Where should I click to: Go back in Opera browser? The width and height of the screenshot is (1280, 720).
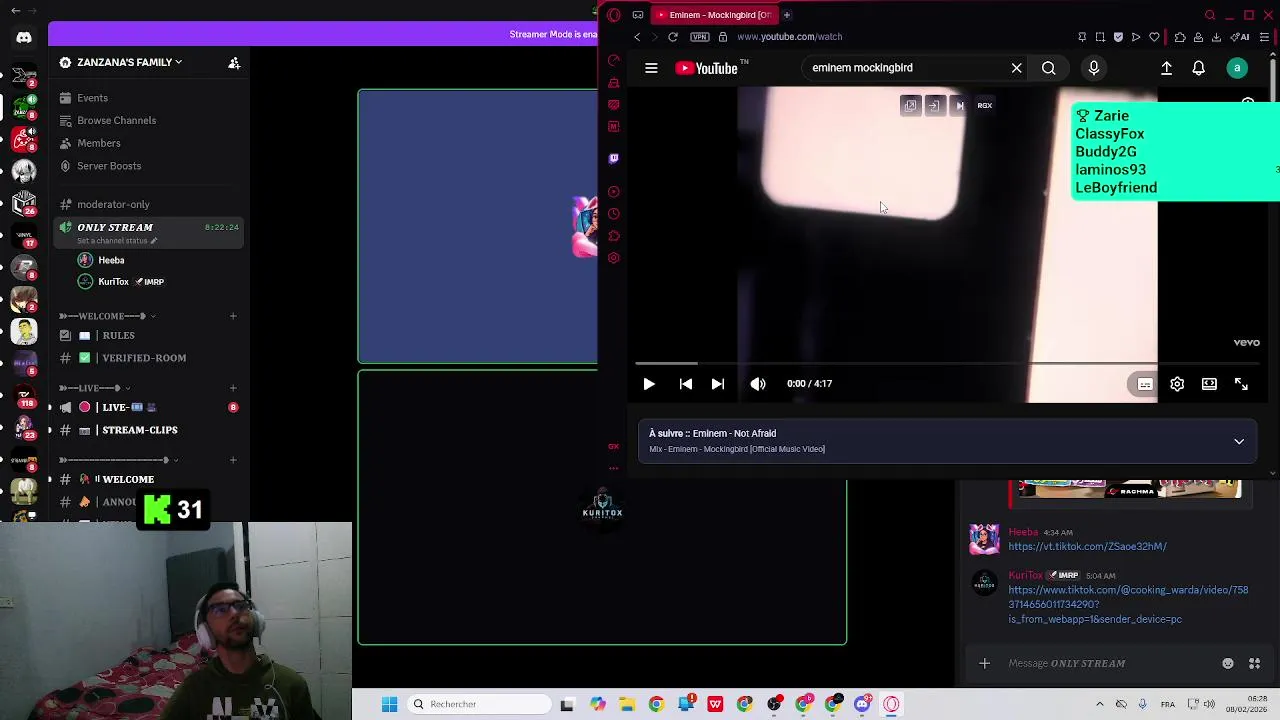(637, 37)
